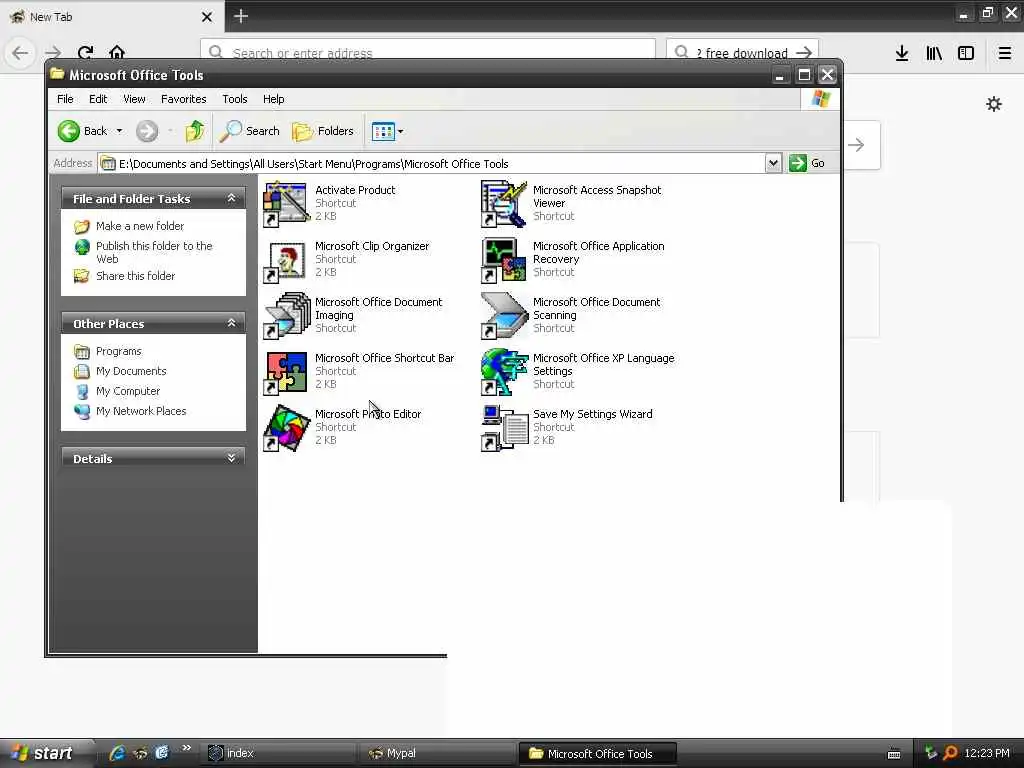Show hidden Quick Launch icons chevron

pos(187,748)
